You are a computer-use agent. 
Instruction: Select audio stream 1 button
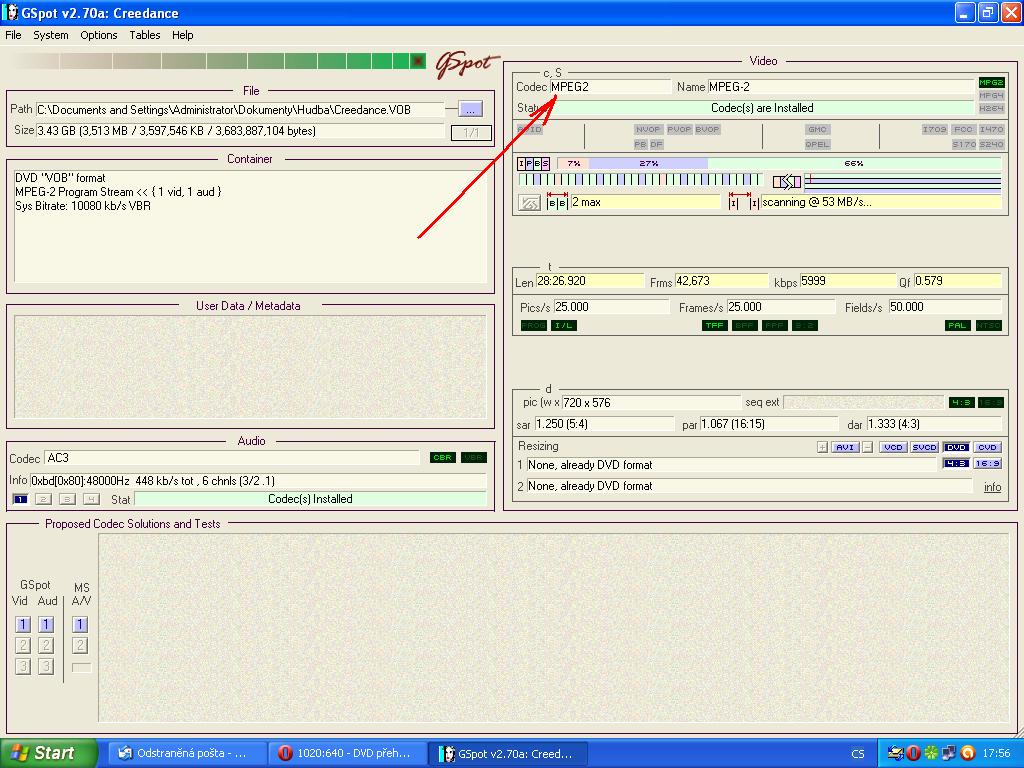(20, 500)
